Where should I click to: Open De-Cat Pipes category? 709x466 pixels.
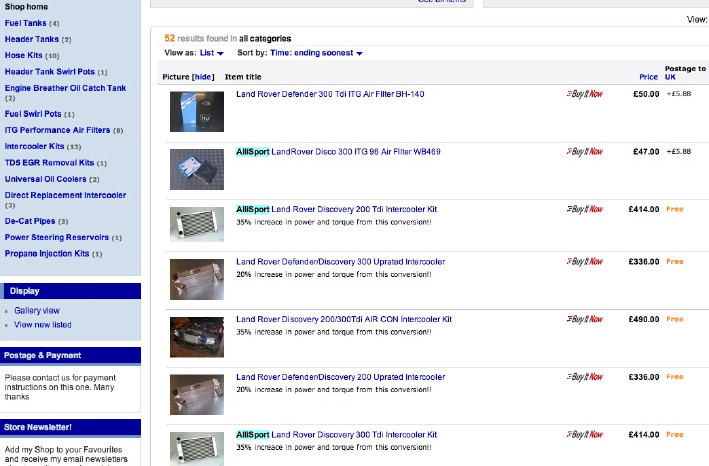click(x=30, y=221)
